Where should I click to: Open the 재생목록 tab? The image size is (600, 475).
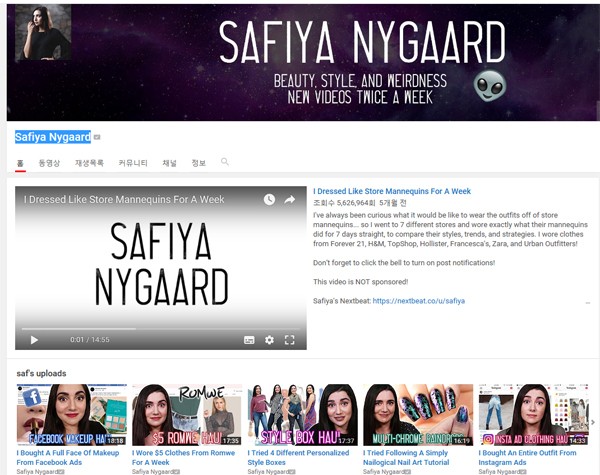[x=89, y=163]
